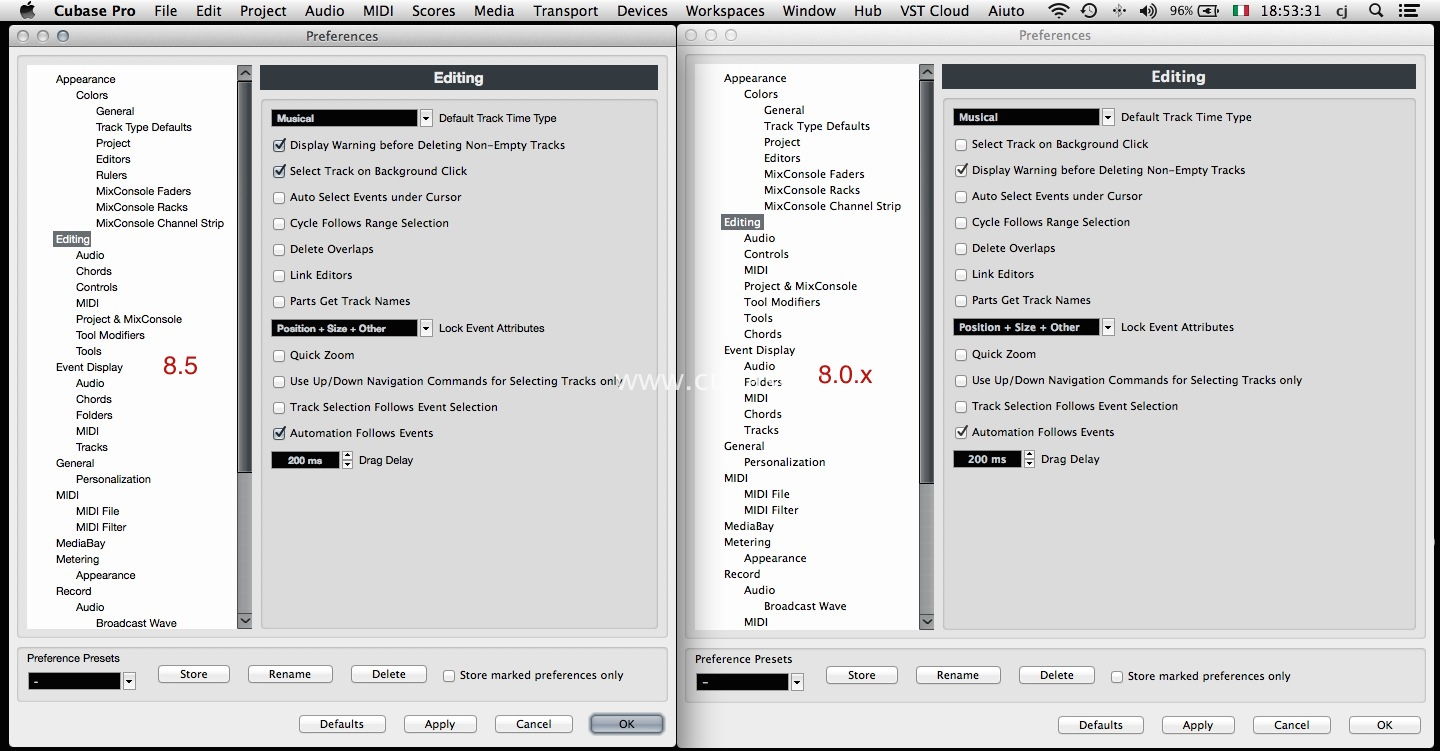Uncheck Select Track on Background Click in left window
The image size is (1440, 751).
[280, 171]
